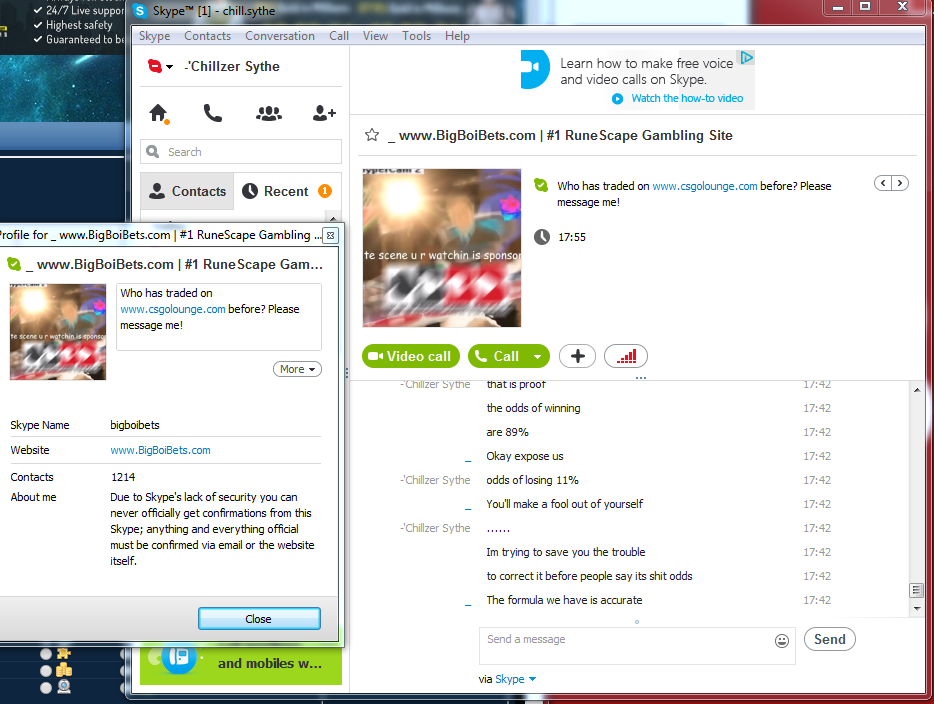Viewport: 934px width, 704px height.
Task: Click the chat resize handle dots
Action: [641, 378]
